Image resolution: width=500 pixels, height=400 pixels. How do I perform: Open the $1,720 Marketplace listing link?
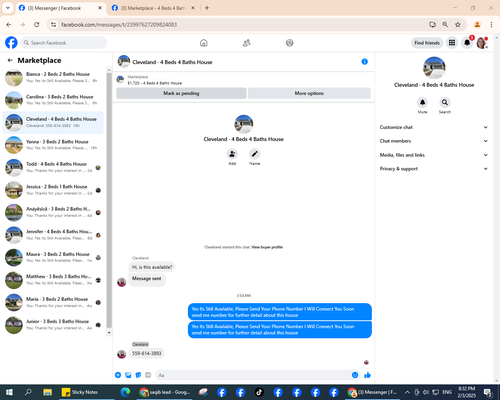(x=155, y=83)
